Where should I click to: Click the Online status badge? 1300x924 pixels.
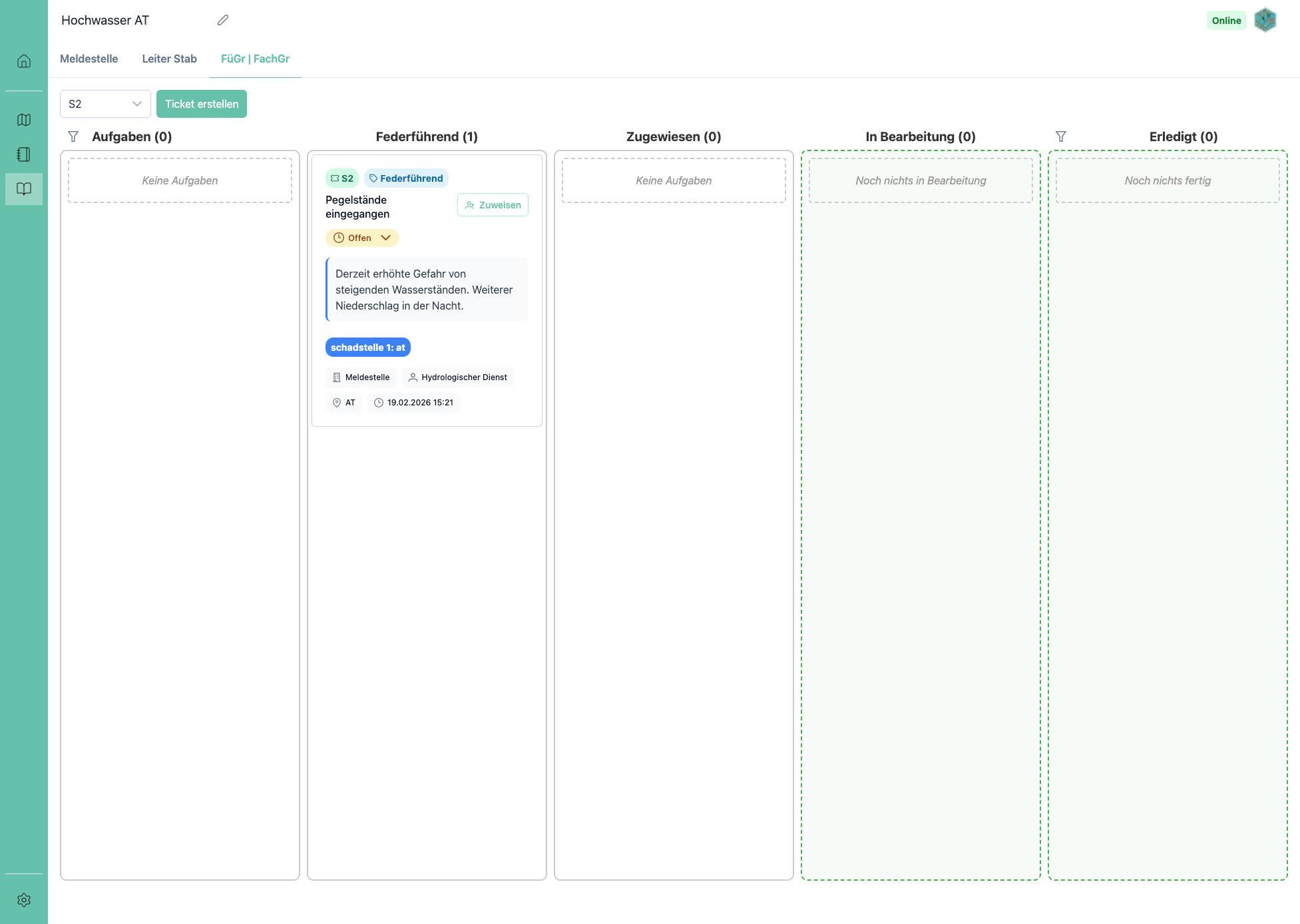[1226, 21]
